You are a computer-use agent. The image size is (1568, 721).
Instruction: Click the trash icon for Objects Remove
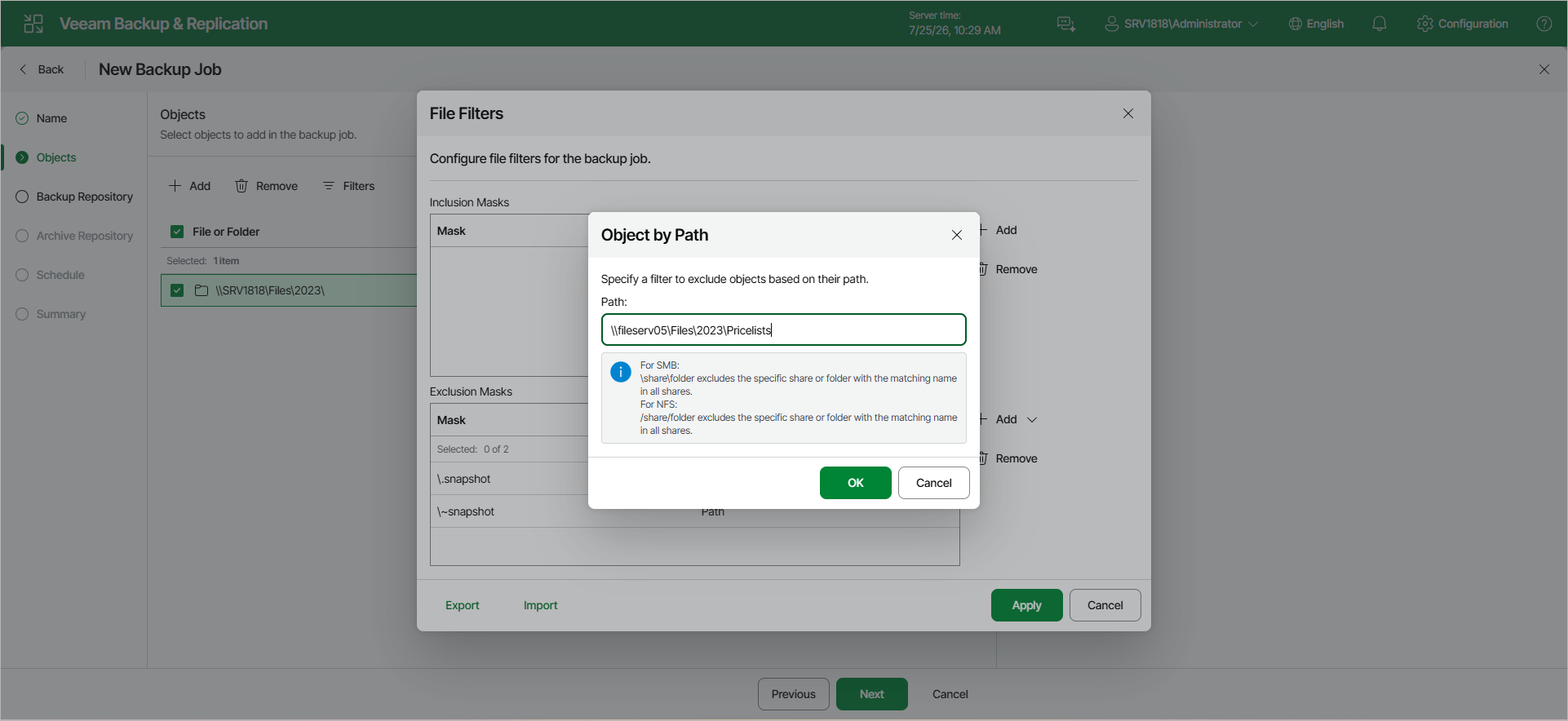241,186
